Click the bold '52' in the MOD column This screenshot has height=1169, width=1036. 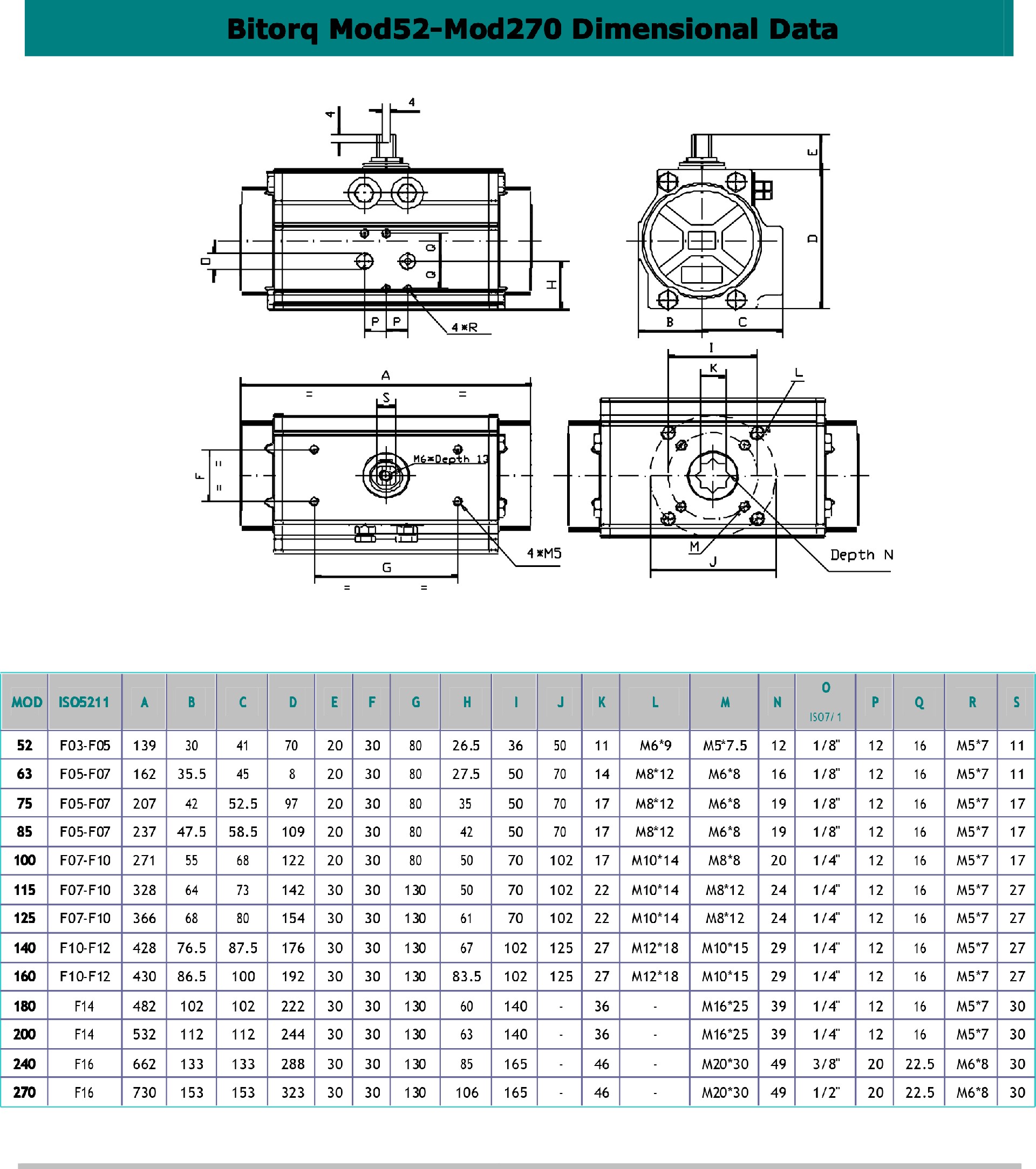coord(25,746)
